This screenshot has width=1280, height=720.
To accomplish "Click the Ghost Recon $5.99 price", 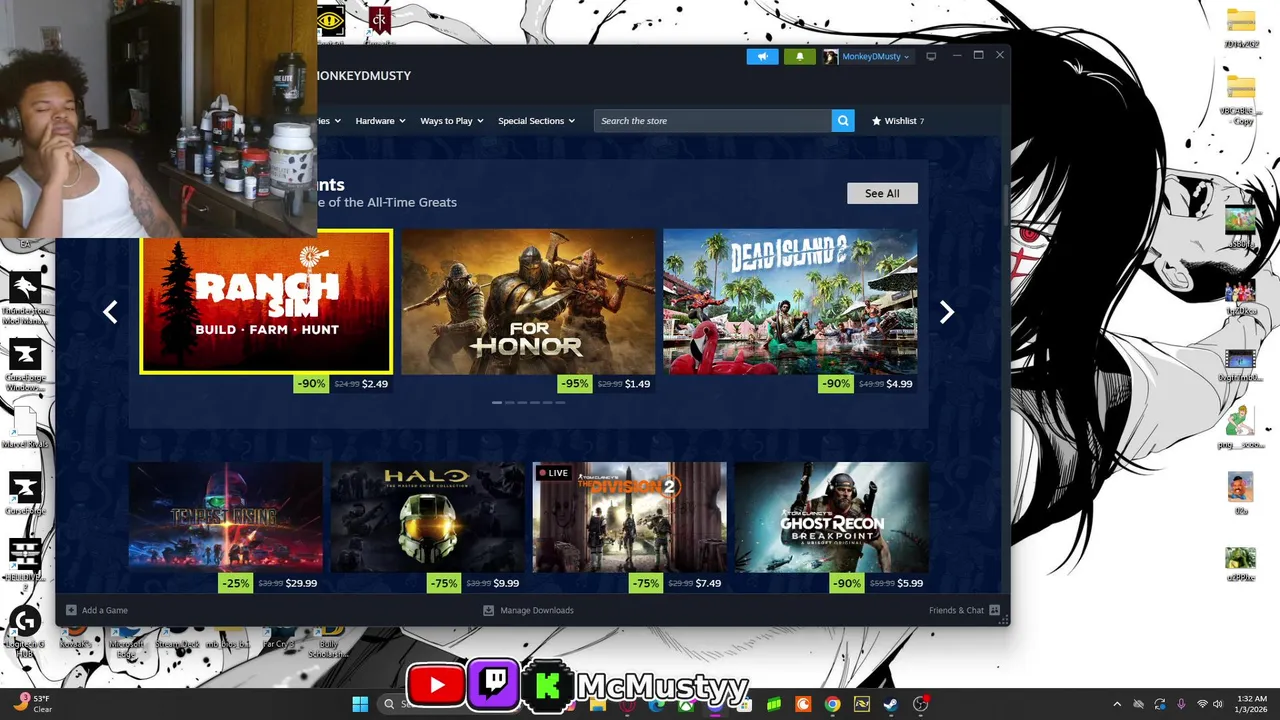I will (910, 583).
